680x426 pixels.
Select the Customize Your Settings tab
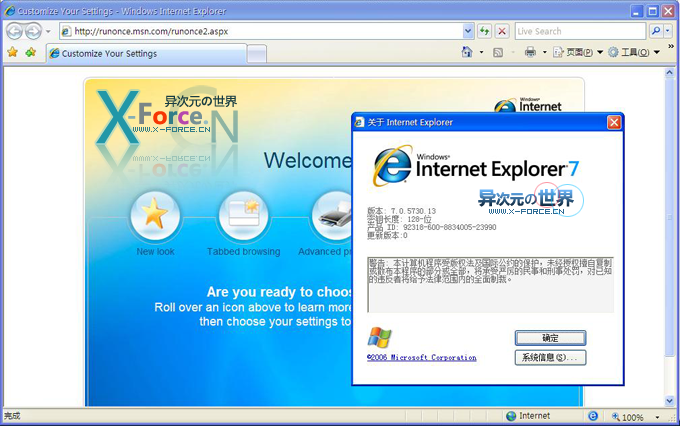[x=147, y=54]
